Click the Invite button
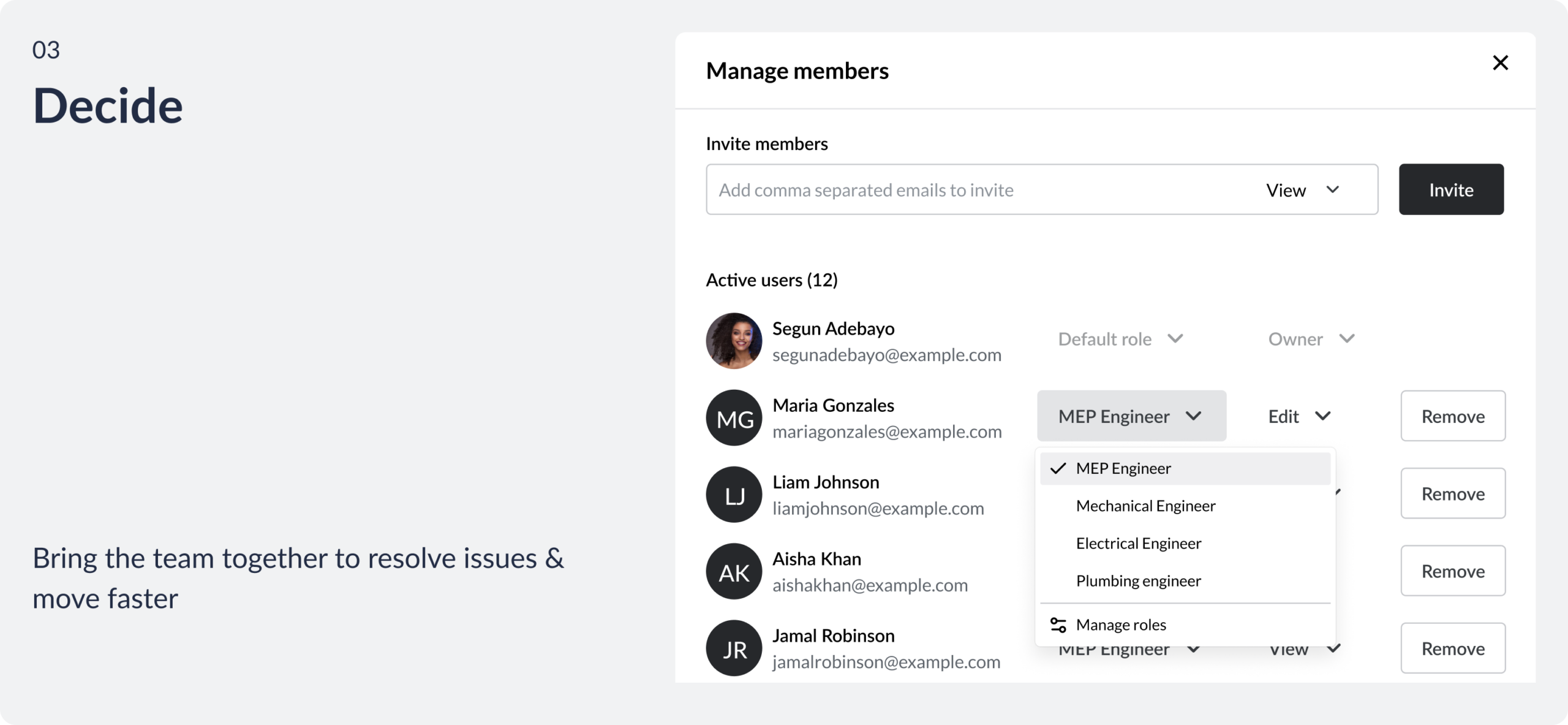The height and width of the screenshot is (725, 1568). [x=1451, y=189]
